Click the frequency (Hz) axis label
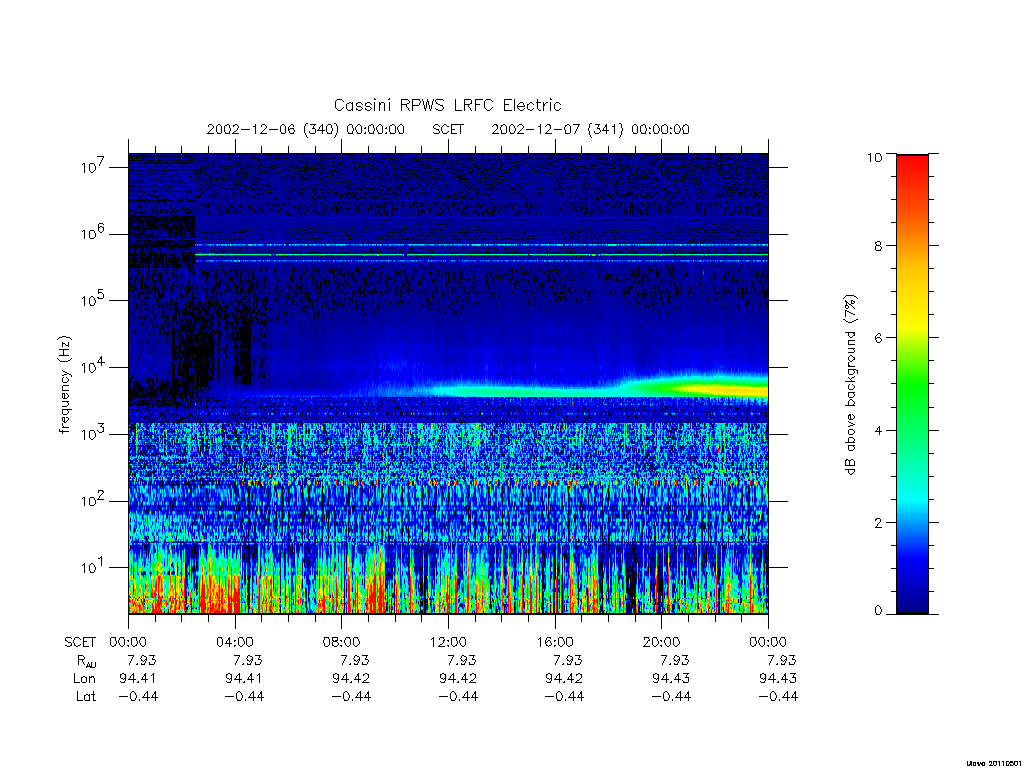Screen dimensions: 1024x768 tap(64, 385)
